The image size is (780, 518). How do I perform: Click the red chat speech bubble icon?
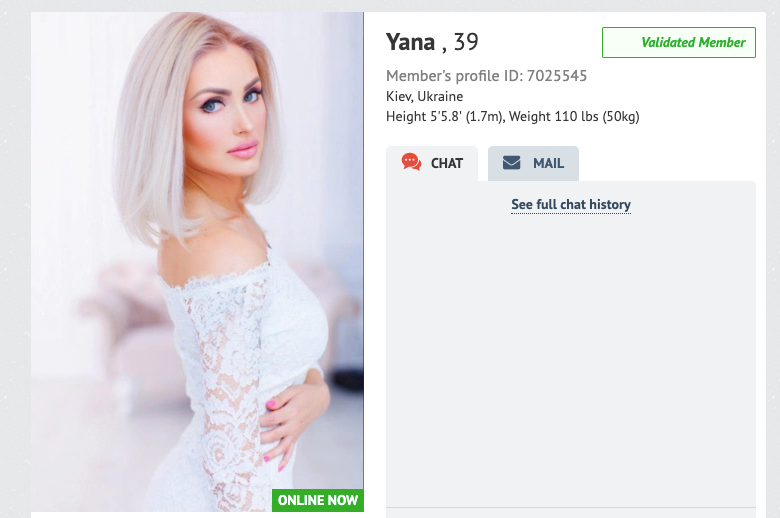pyautogui.click(x=411, y=162)
